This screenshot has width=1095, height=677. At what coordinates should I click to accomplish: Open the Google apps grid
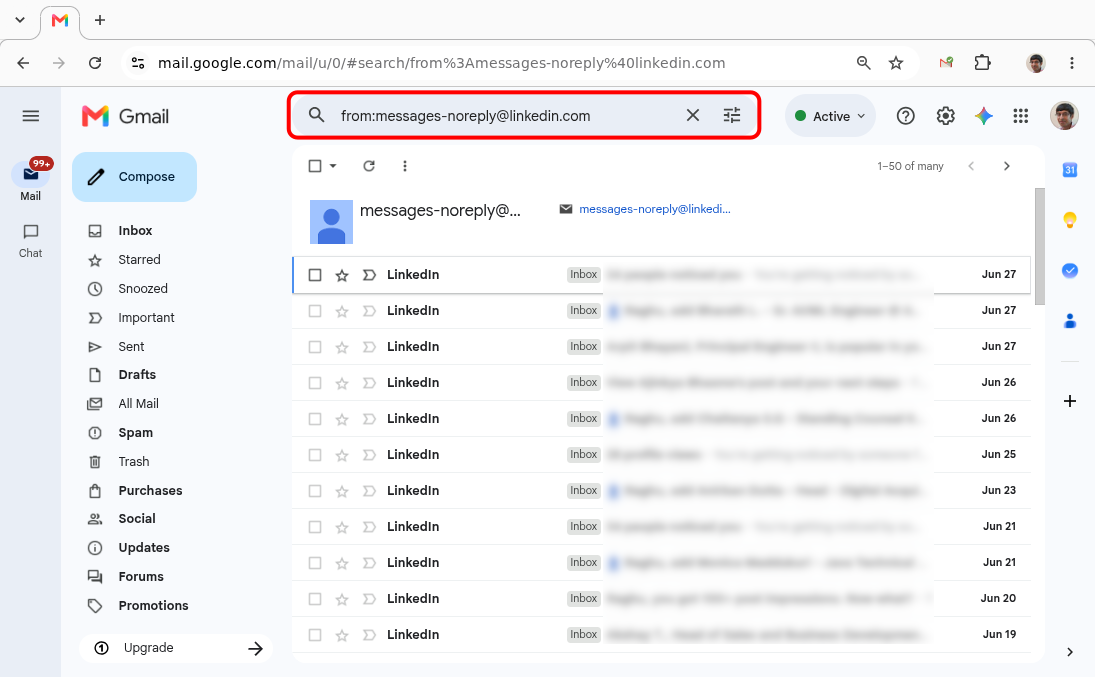tap(1020, 116)
